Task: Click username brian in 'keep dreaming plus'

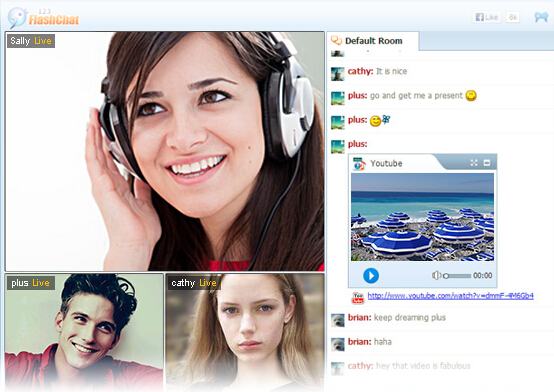Action: [x=359, y=317]
